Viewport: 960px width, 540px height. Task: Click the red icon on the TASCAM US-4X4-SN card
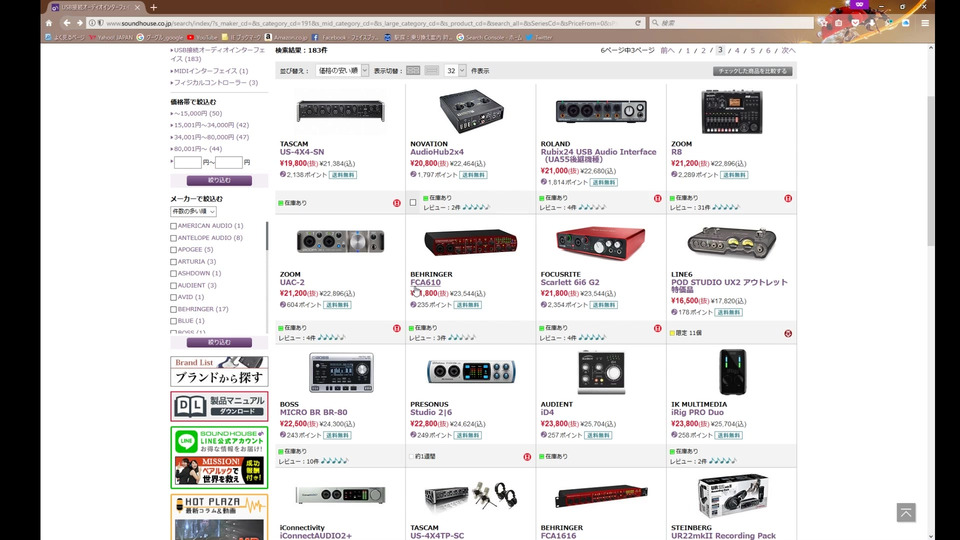(397, 203)
